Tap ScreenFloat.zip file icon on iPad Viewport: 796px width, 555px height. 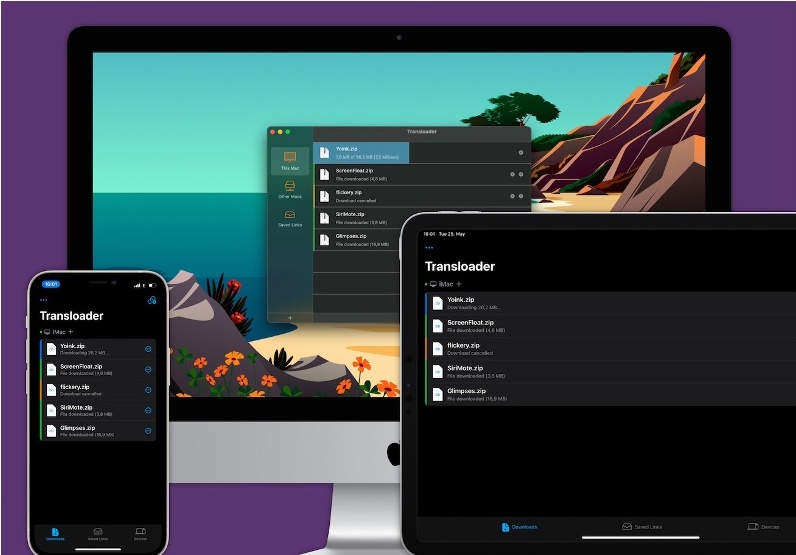[x=438, y=326]
